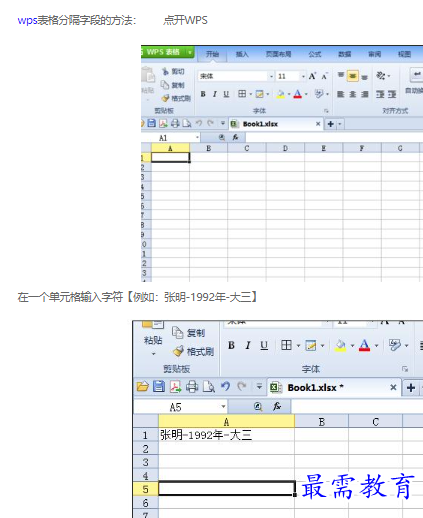Click the printer icon in lower quick toolbar
Screen dimensions: 423x518
coord(192,387)
